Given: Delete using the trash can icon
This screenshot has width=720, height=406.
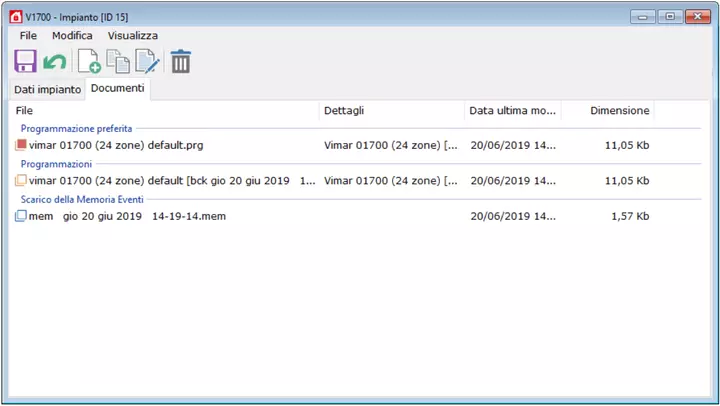Looking at the screenshot, I should coord(181,62).
